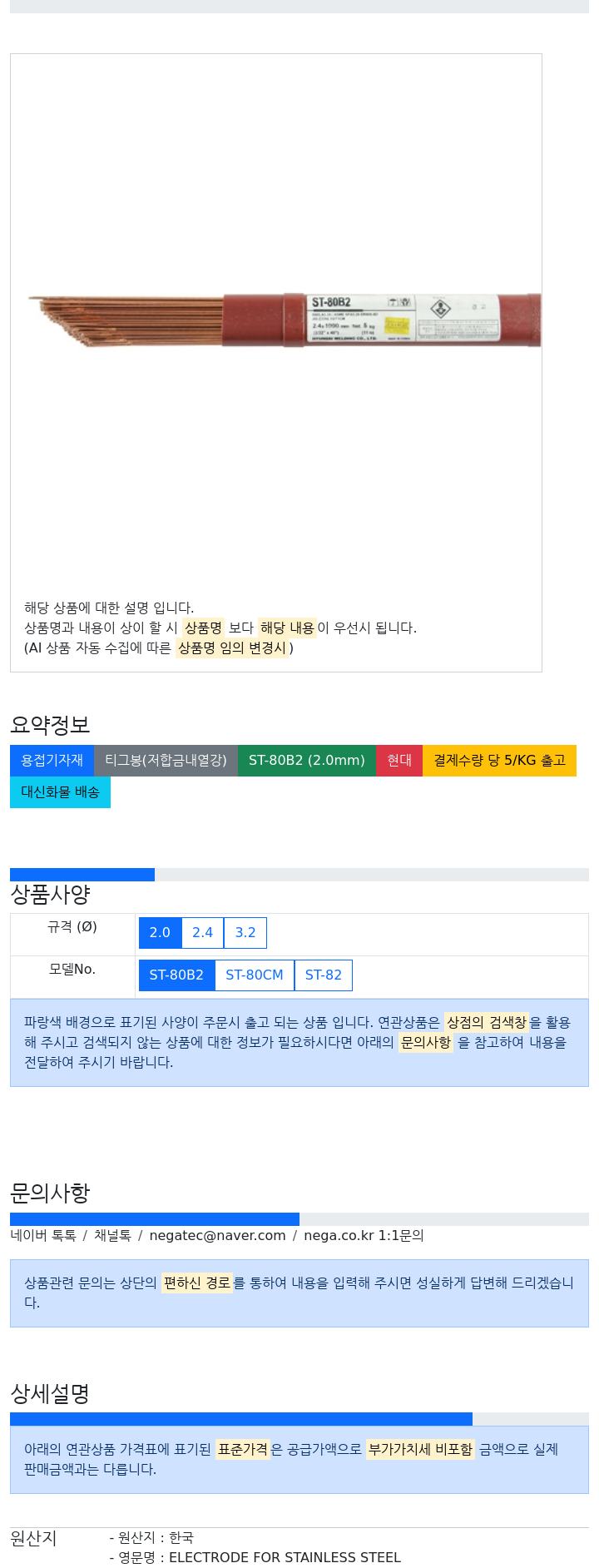599x1568 pixels.
Task: Switch to model ST-80CM
Action: [x=255, y=975]
